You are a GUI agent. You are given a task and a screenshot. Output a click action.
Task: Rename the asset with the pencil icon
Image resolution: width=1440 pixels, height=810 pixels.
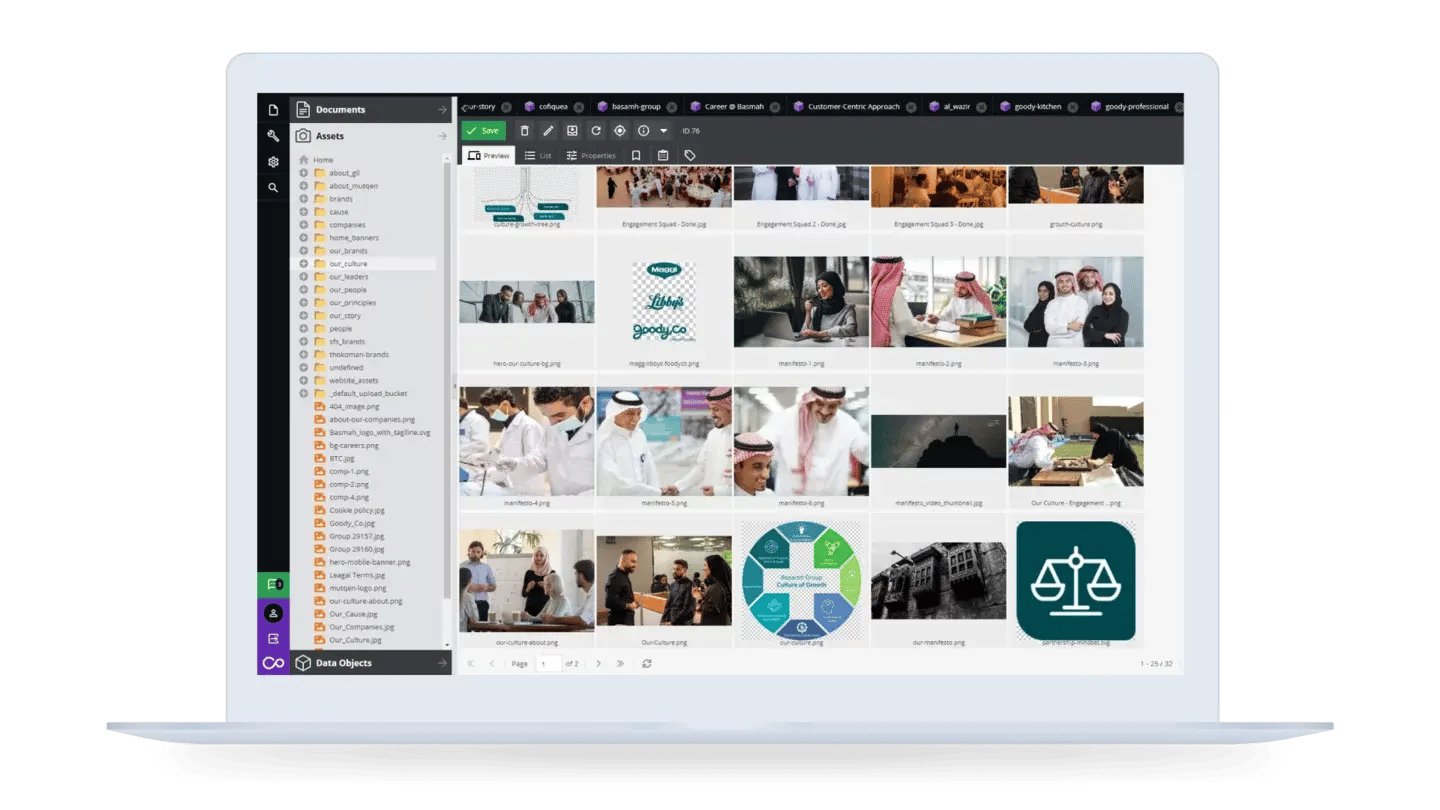point(548,130)
